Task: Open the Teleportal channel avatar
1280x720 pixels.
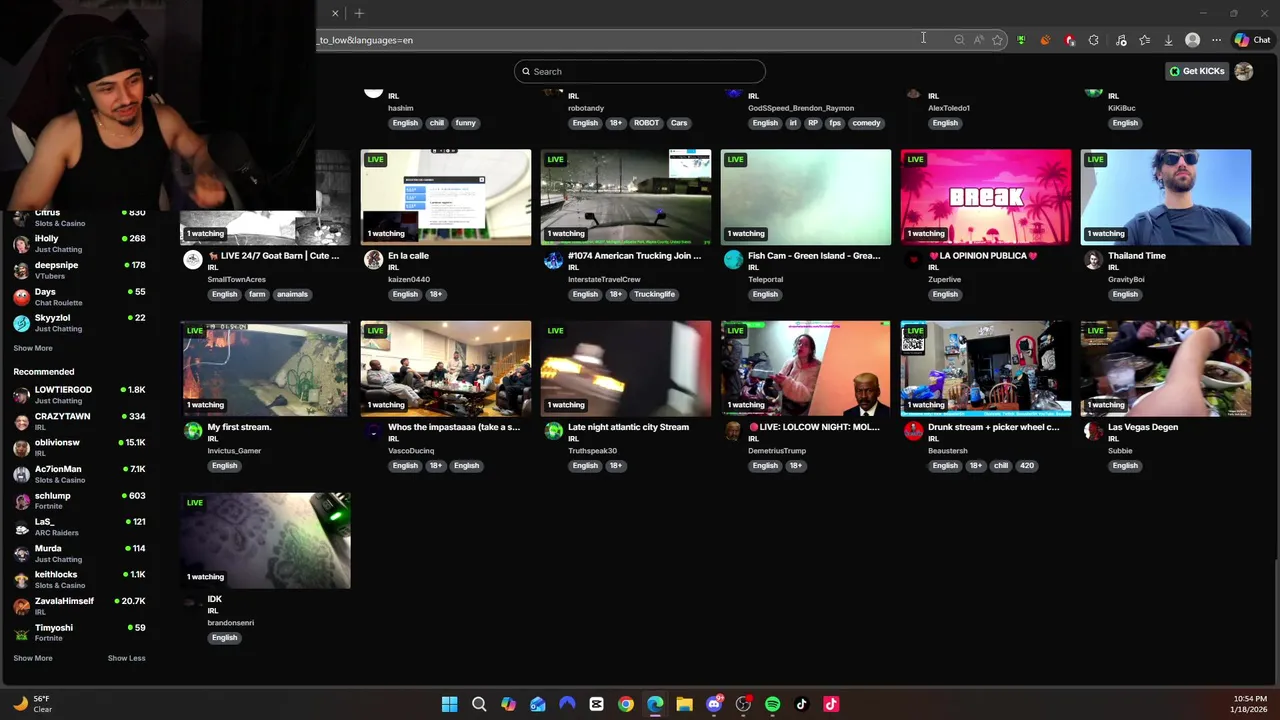Action: coord(733,260)
